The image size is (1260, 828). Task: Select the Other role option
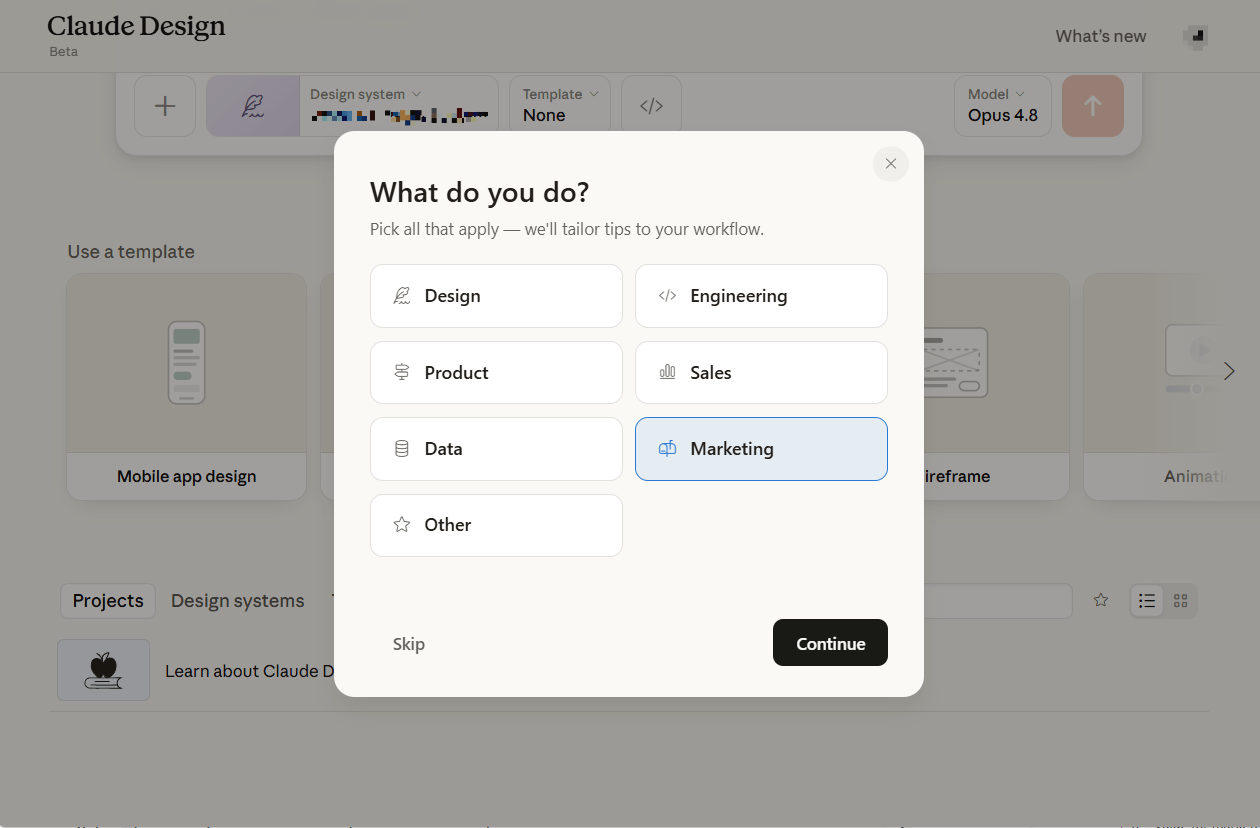click(496, 525)
